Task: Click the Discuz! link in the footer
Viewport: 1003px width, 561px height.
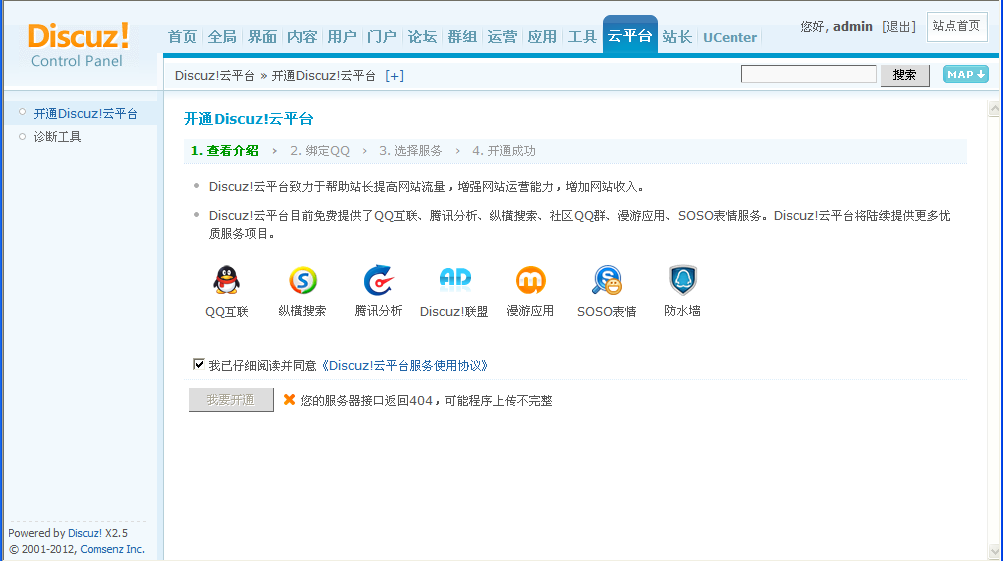Action: 84,533
